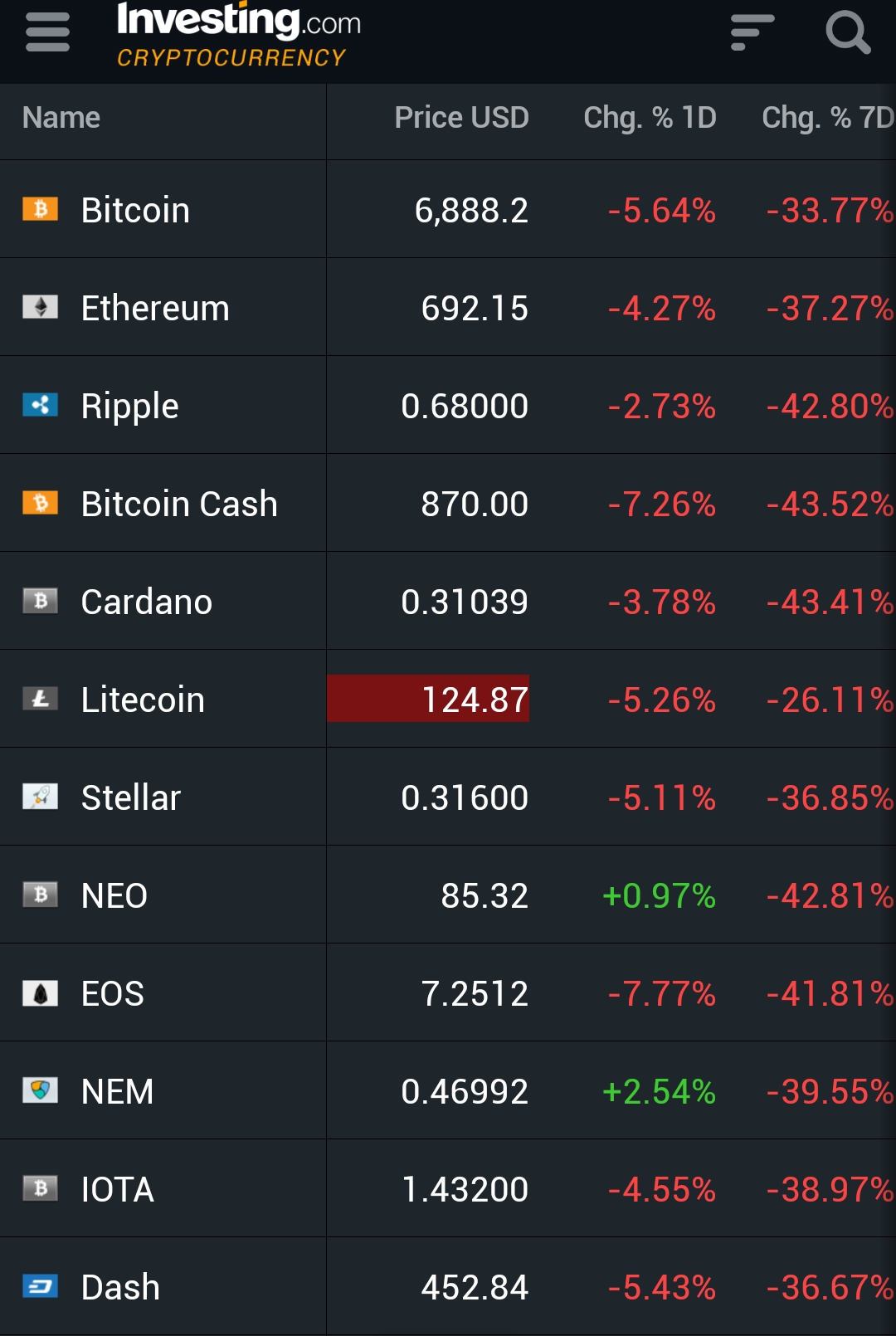Click the Investing.com logo
Image resolution: width=896 pixels, height=1336 pixels.
pyautogui.click(x=238, y=34)
